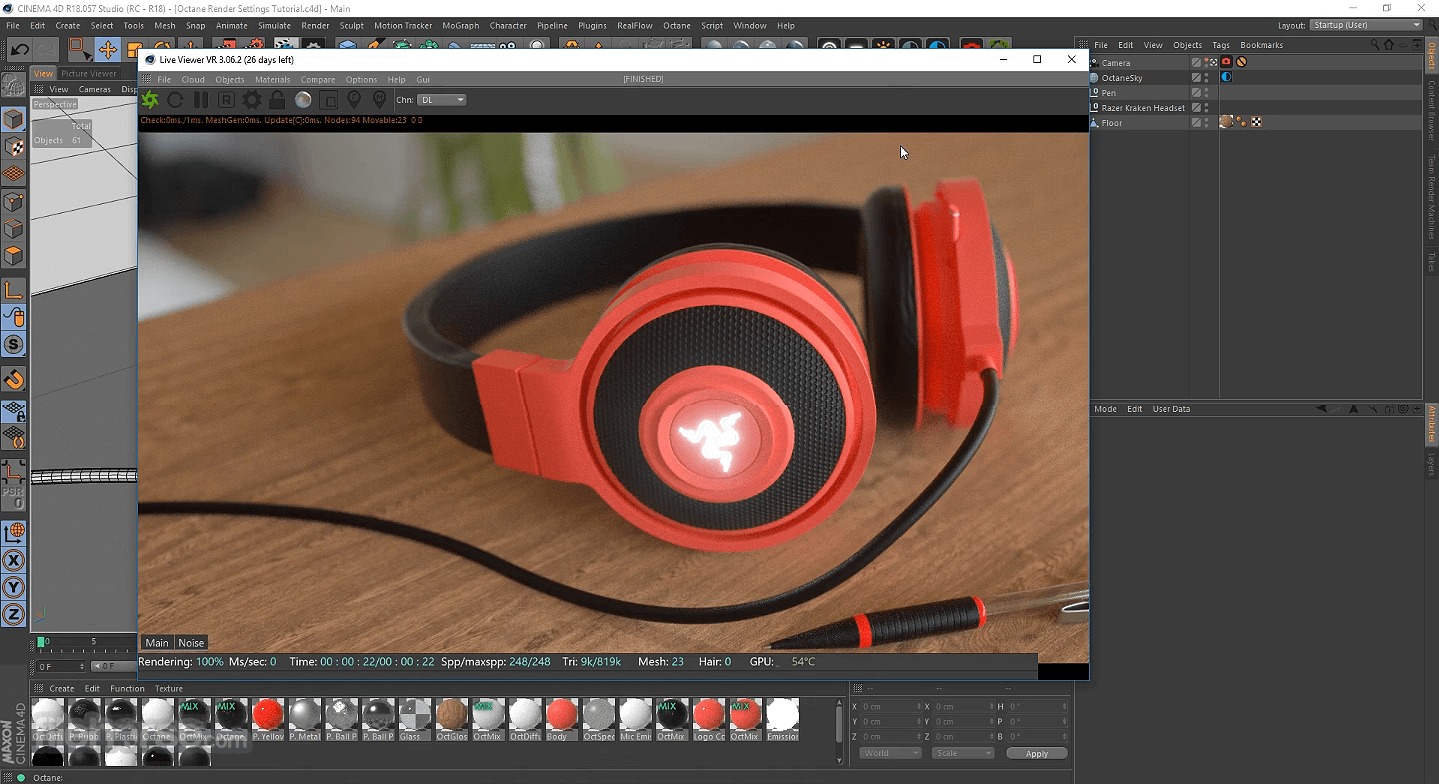The image size is (1439, 784).
Task: Click the green Octane send-scene render icon
Action: (150, 100)
